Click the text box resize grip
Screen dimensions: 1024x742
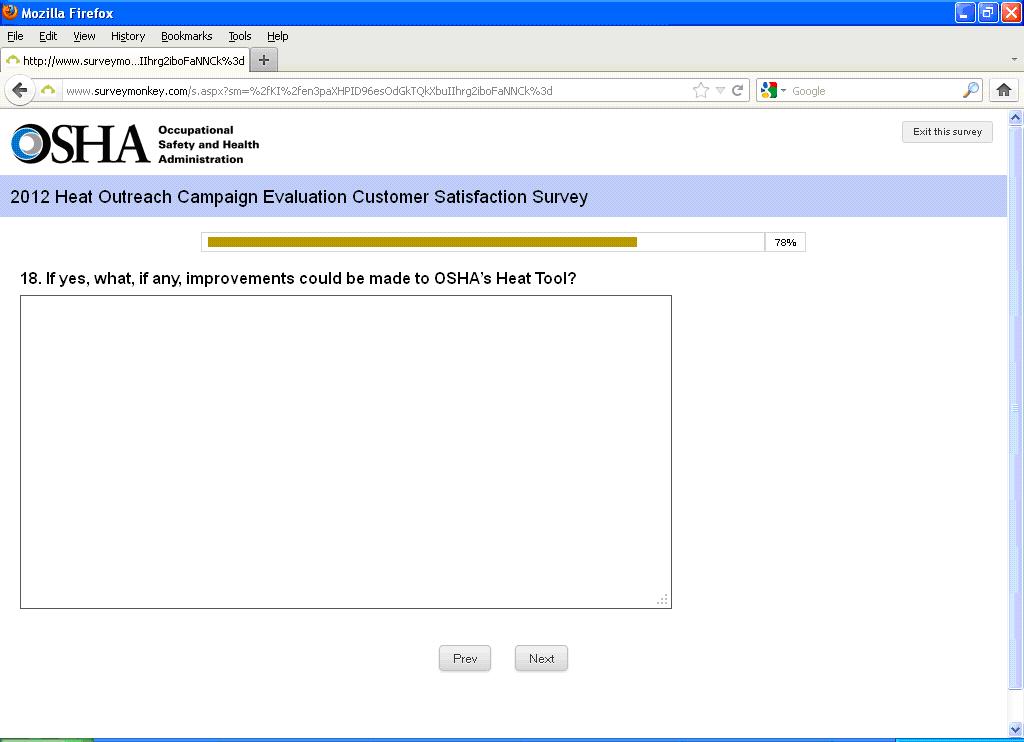click(x=662, y=600)
